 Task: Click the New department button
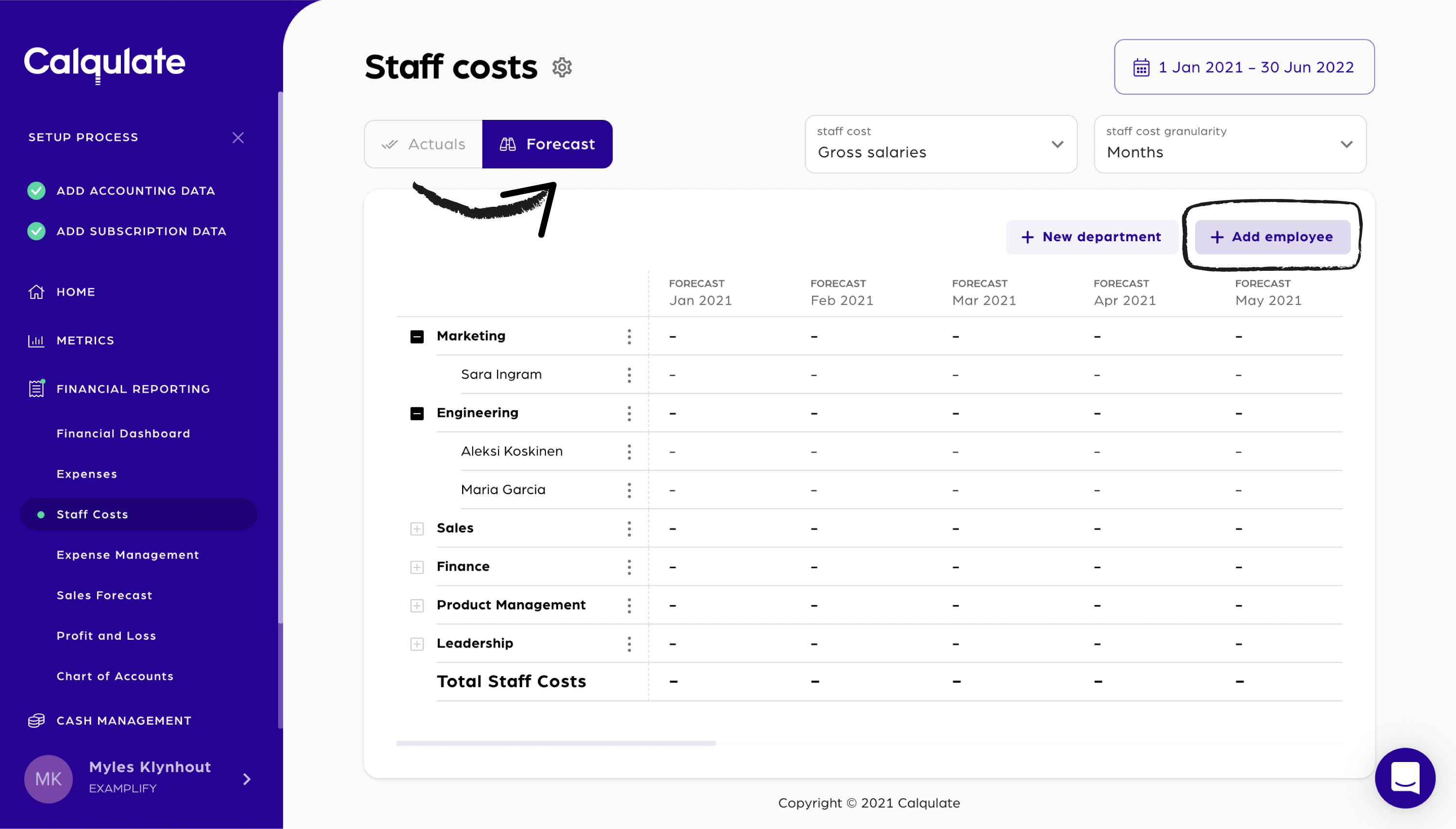1091,237
